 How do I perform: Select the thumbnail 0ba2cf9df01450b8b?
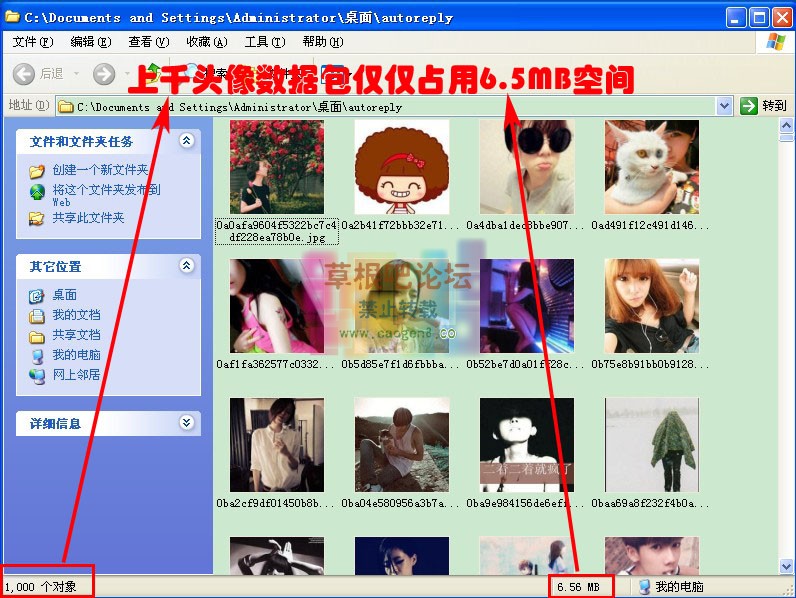(x=277, y=445)
